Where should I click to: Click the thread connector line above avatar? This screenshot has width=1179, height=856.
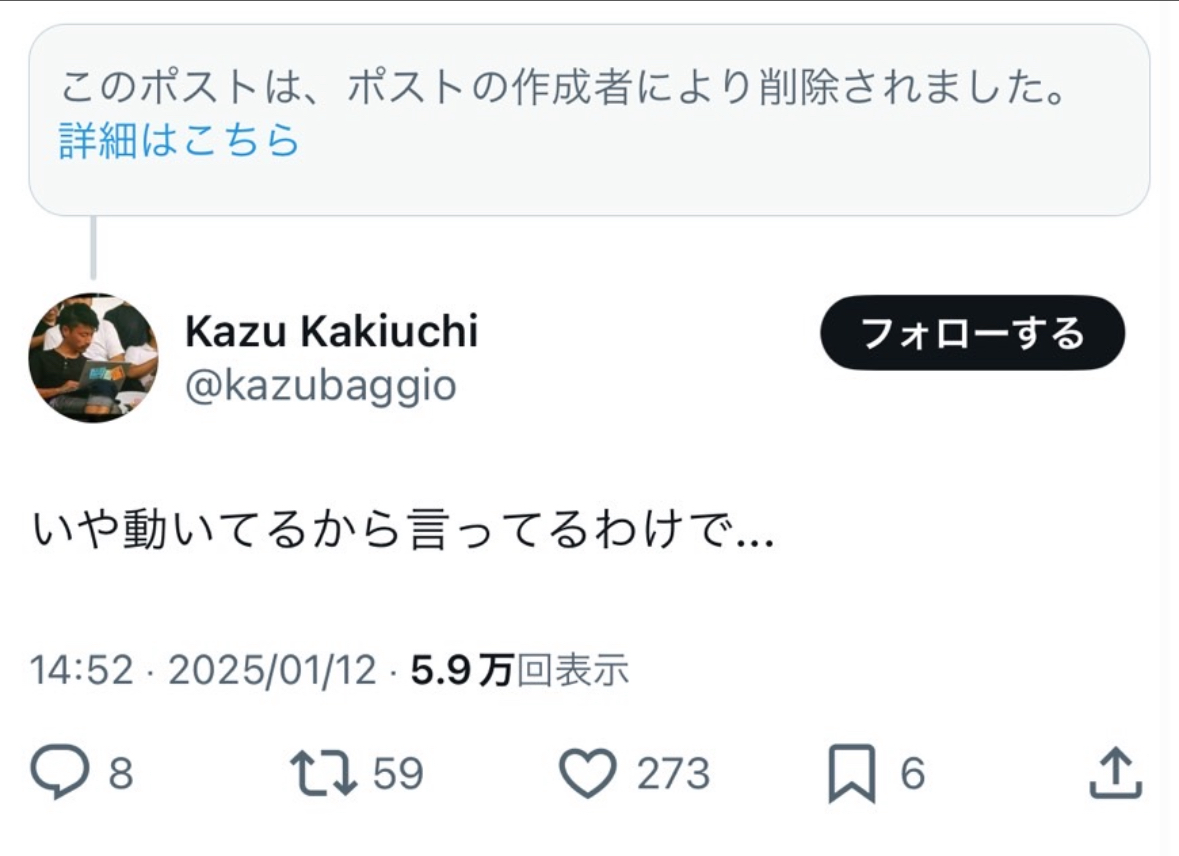coord(93,247)
